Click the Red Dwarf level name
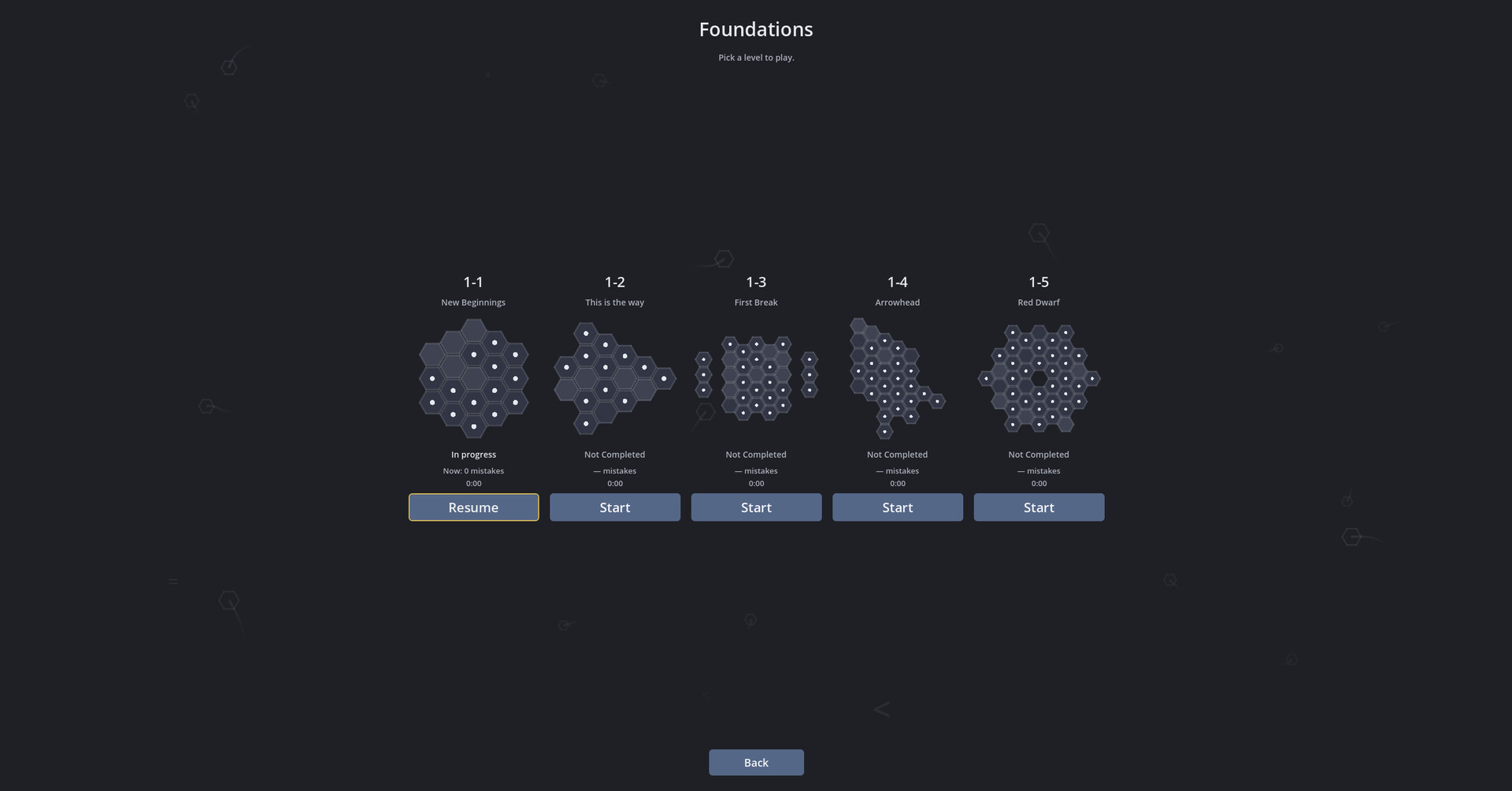This screenshot has height=791, width=1512. coord(1039,303)
